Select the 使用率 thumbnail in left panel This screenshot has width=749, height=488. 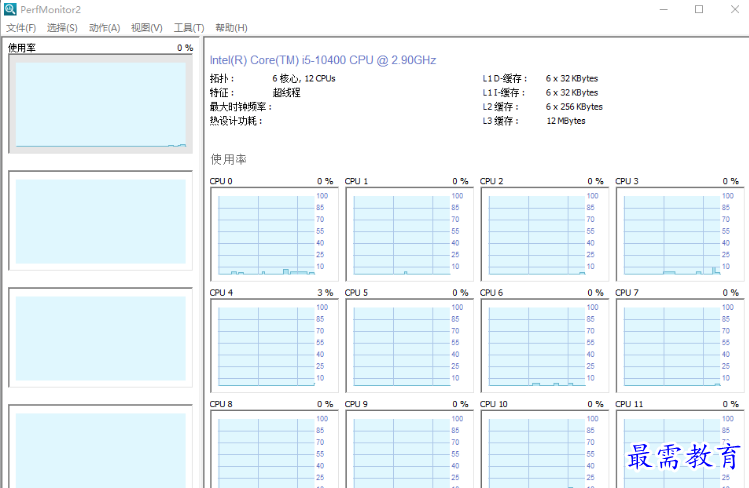tap(100, 104)
